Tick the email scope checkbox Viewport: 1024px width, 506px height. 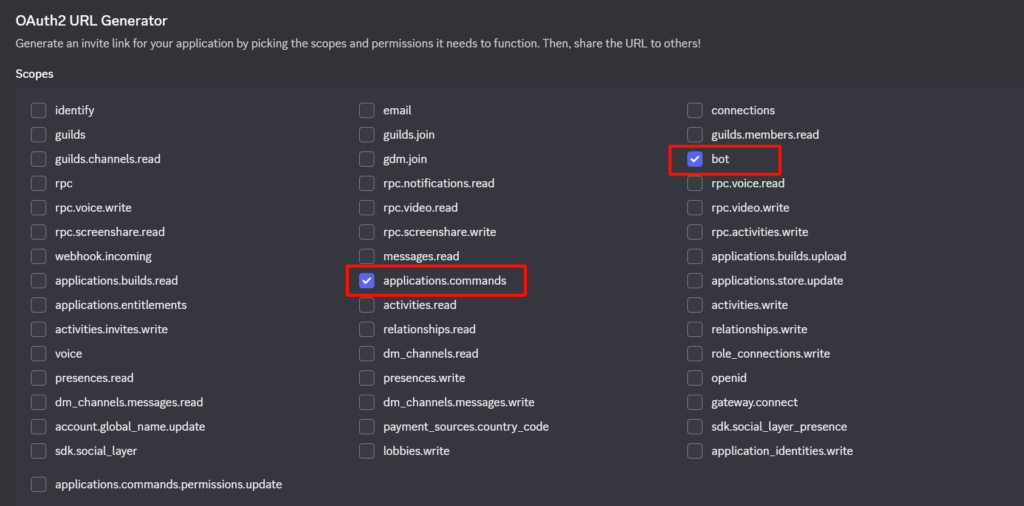point(367,110)
